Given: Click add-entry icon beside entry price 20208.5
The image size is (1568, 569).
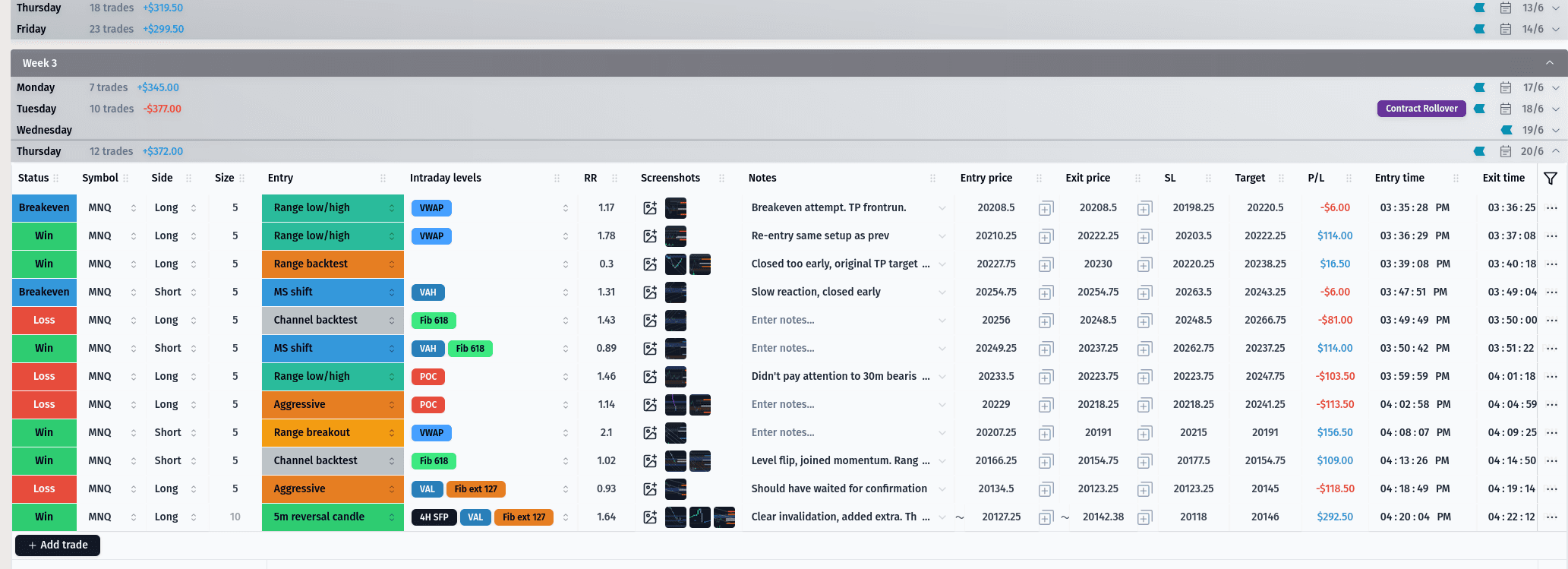Looking at the screenshot, I should pyautogui.click(x=1046, y=208).
